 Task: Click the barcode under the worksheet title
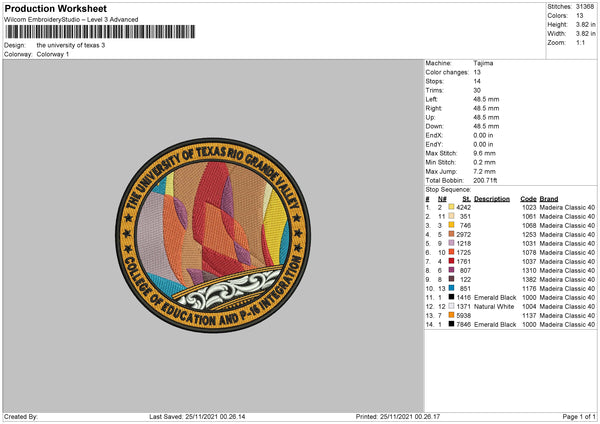(x=100, y=32)
